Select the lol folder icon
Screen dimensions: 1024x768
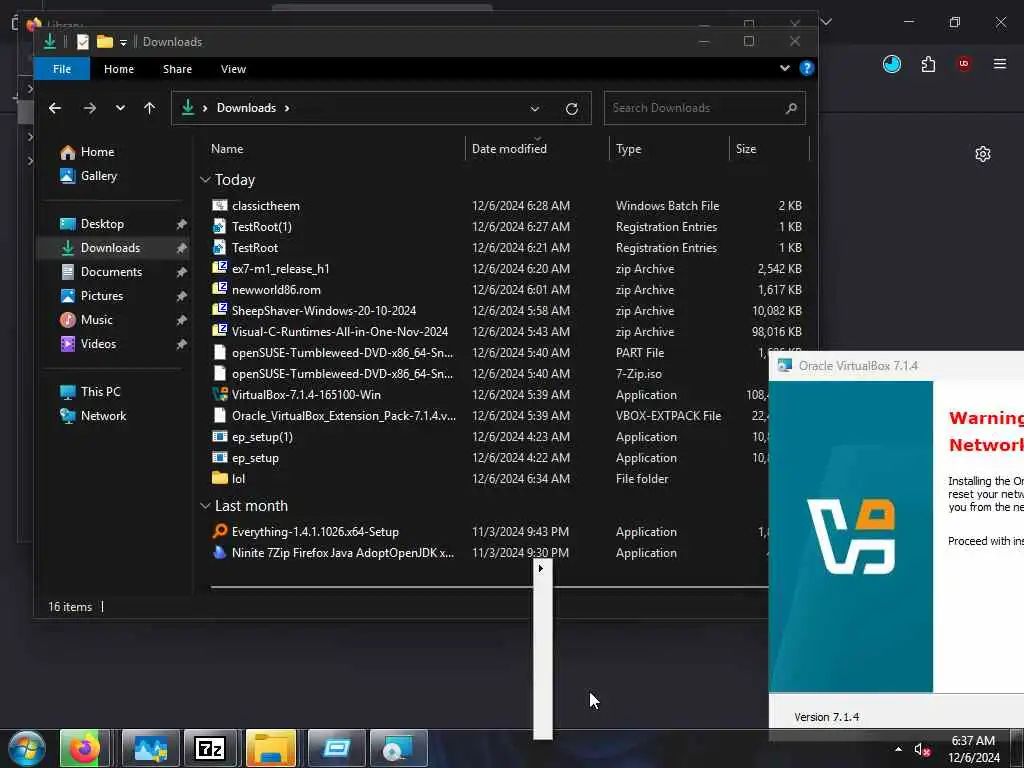(x=220, y=479)
